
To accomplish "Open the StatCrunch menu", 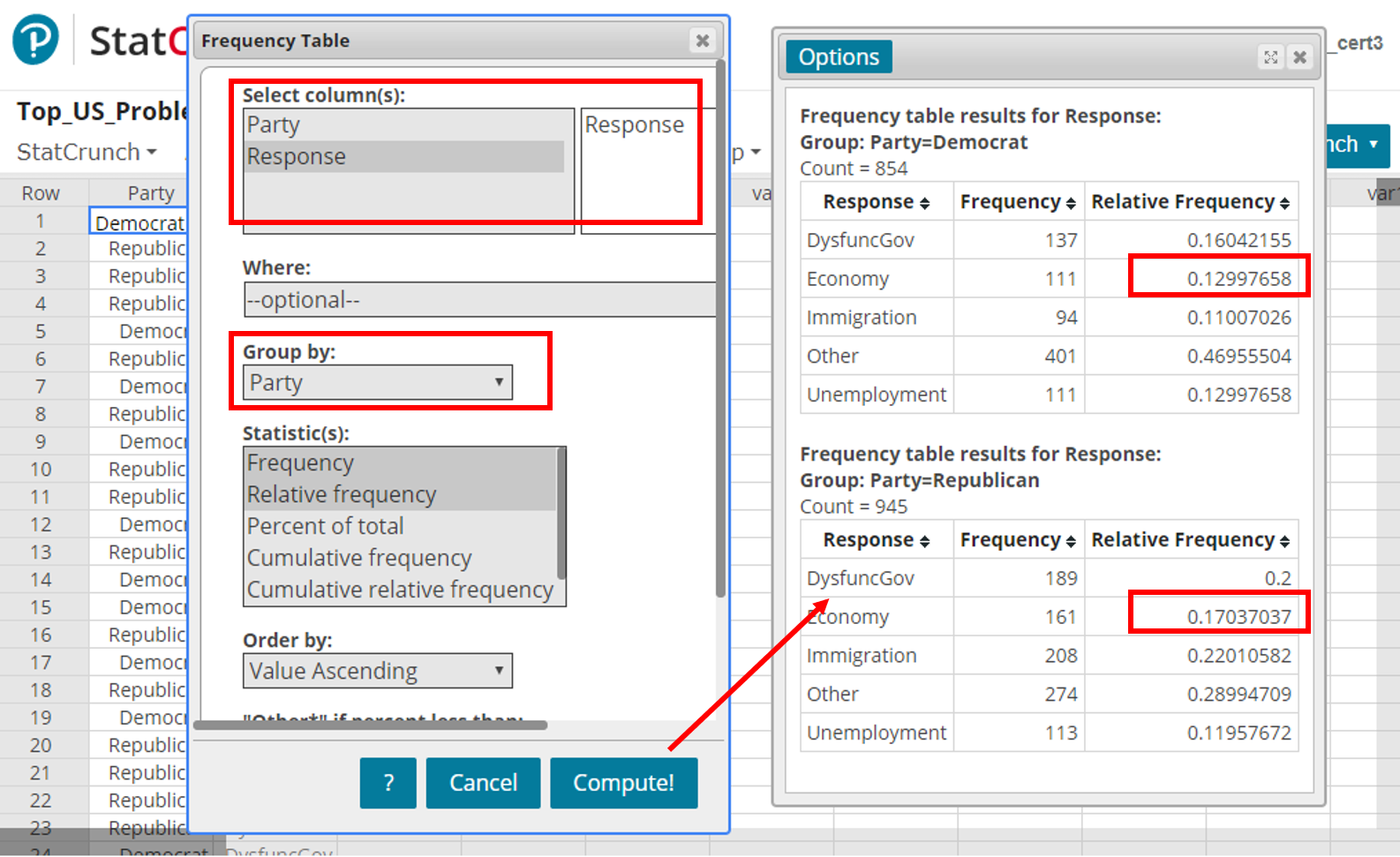I will (x=87, y=152).
